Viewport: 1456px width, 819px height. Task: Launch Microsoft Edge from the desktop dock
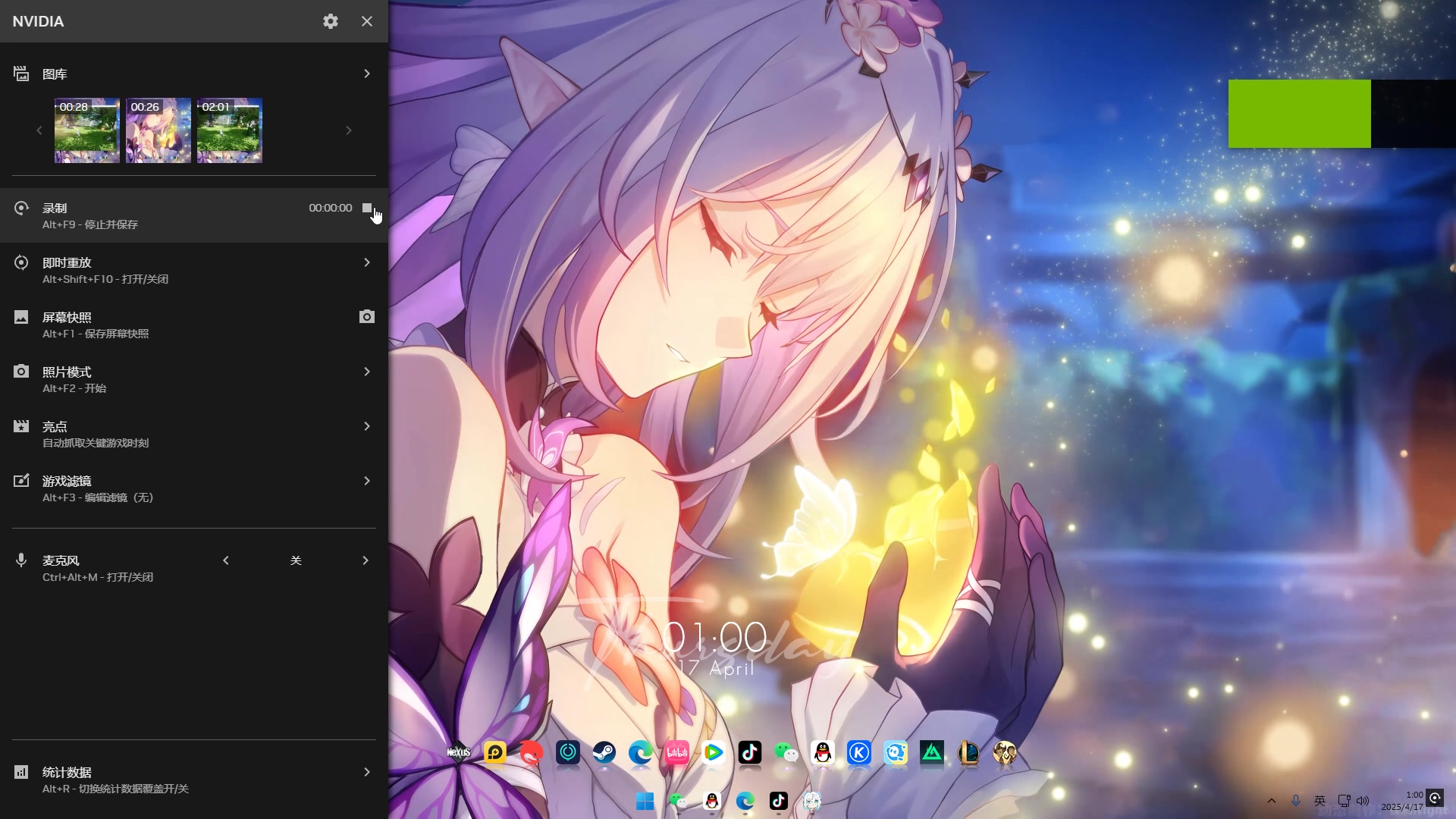(x=641, y=752)
